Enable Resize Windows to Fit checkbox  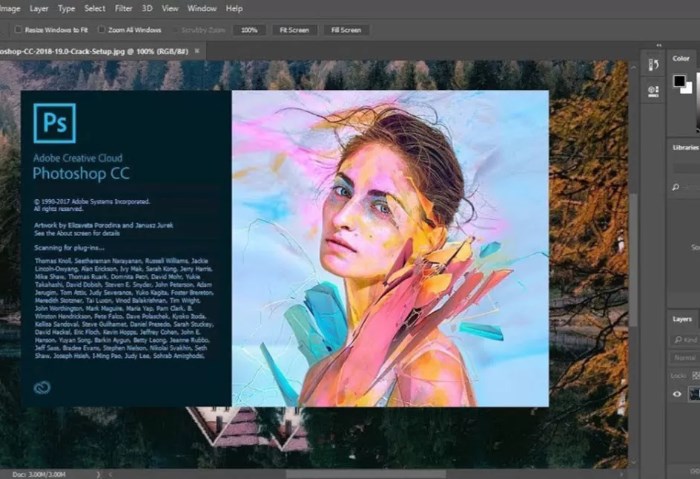pos(18,29)
